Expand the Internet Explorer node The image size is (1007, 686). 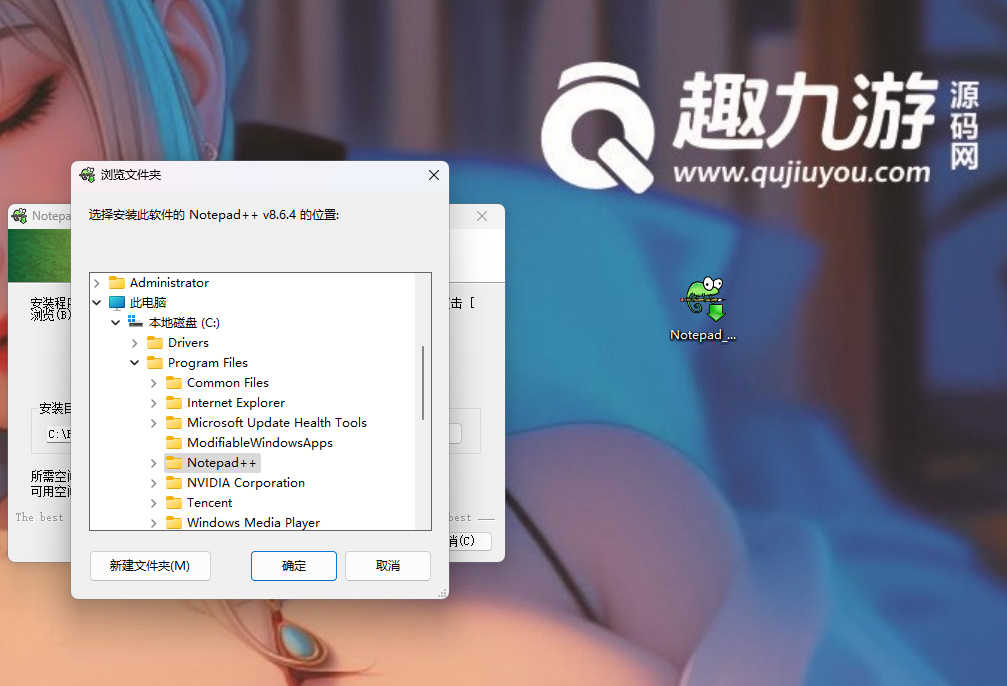click(x=153, y=403)
